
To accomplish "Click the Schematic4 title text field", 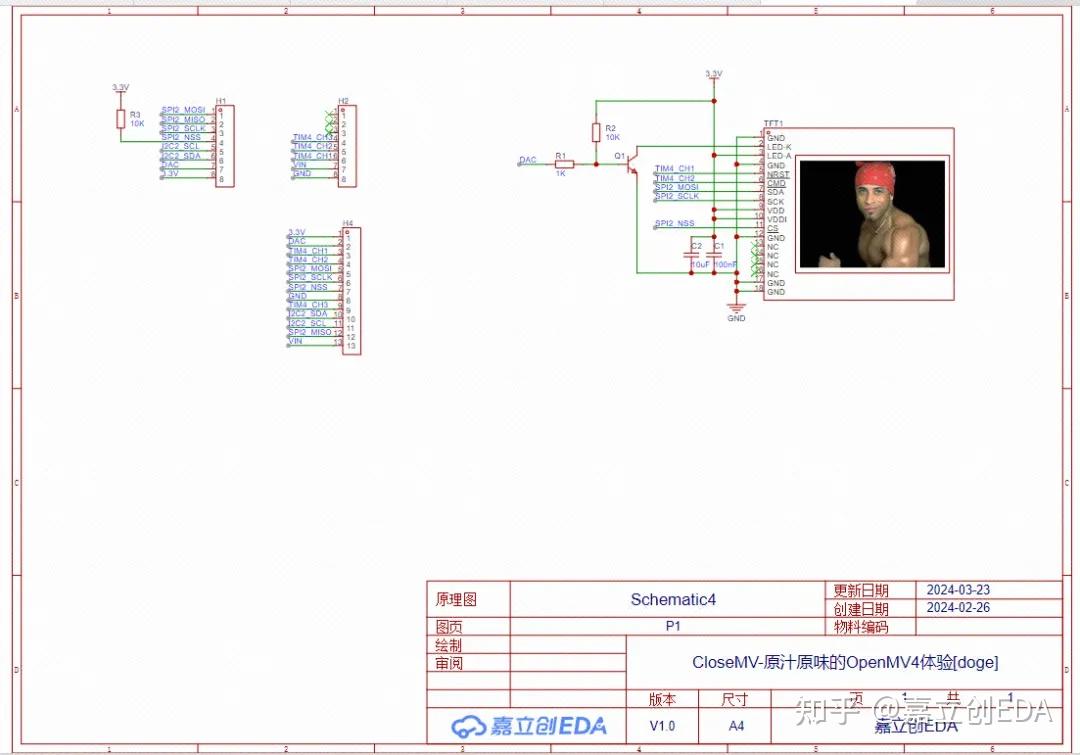I will click(x=672, y=599).
